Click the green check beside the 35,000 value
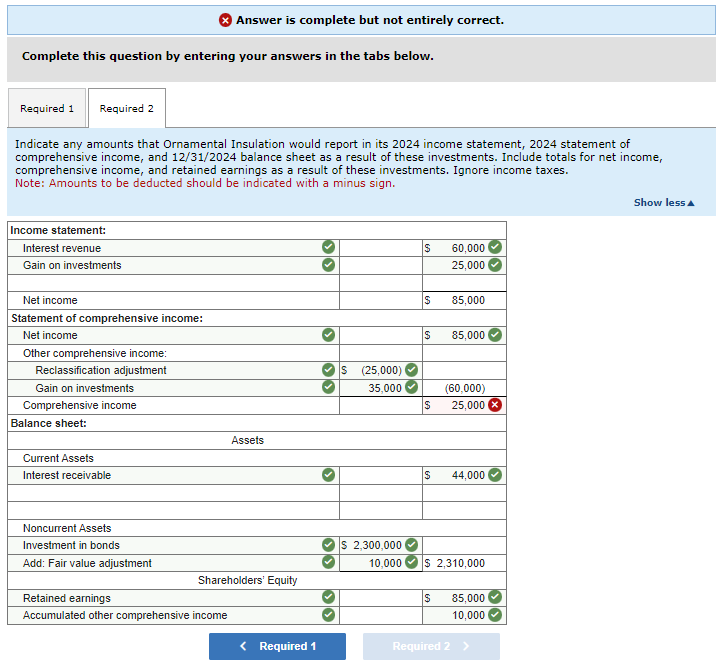This screenshot has width=720, height=667. coord(412,387)
